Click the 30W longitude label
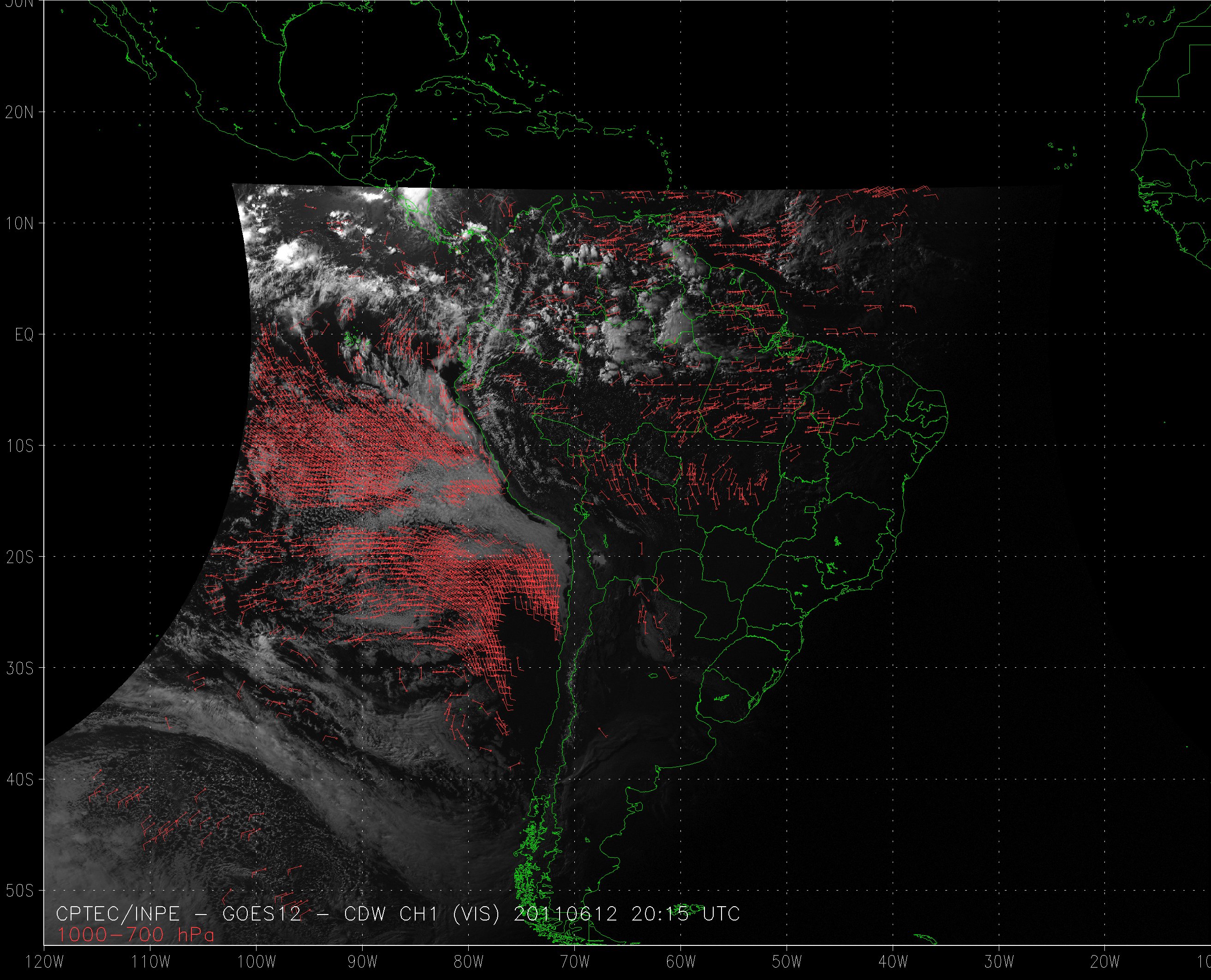Viewport: 1211px width, 980px height. (999, 962)
